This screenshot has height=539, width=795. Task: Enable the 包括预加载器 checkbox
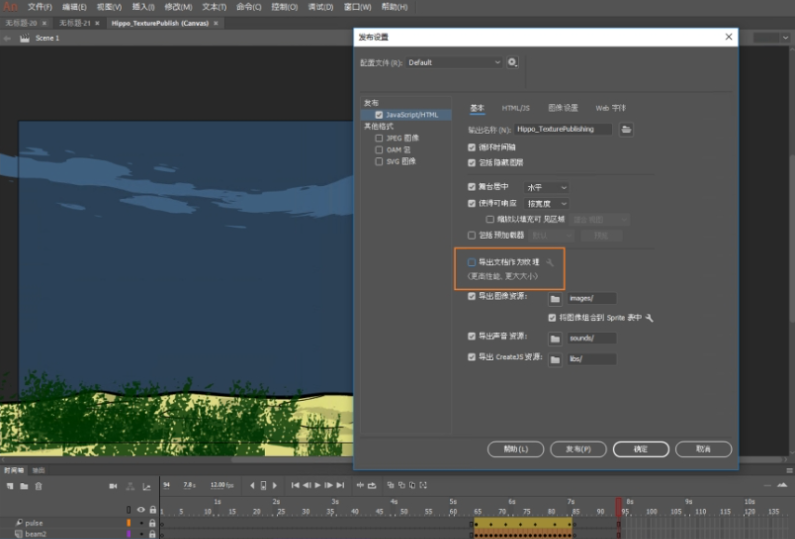click(x=472, y=235)
